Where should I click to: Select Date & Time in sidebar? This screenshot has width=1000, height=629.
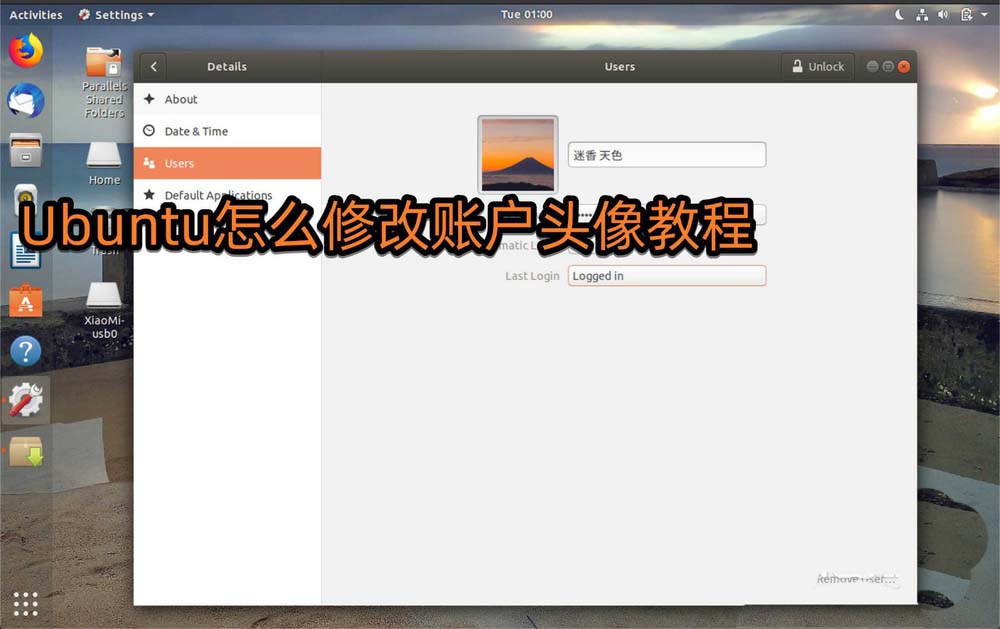coord(227,131)
